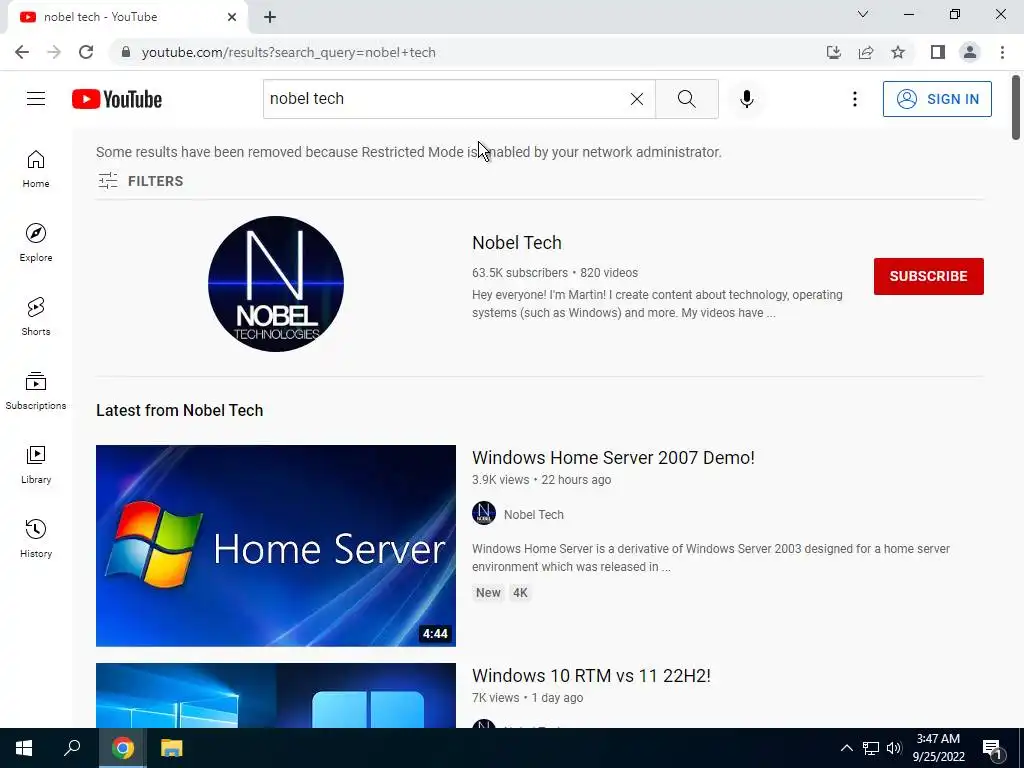Click the share page icon in address bar
This screenshot has height=768, width=1024.
pyautogui.click(x=866, y=52)
